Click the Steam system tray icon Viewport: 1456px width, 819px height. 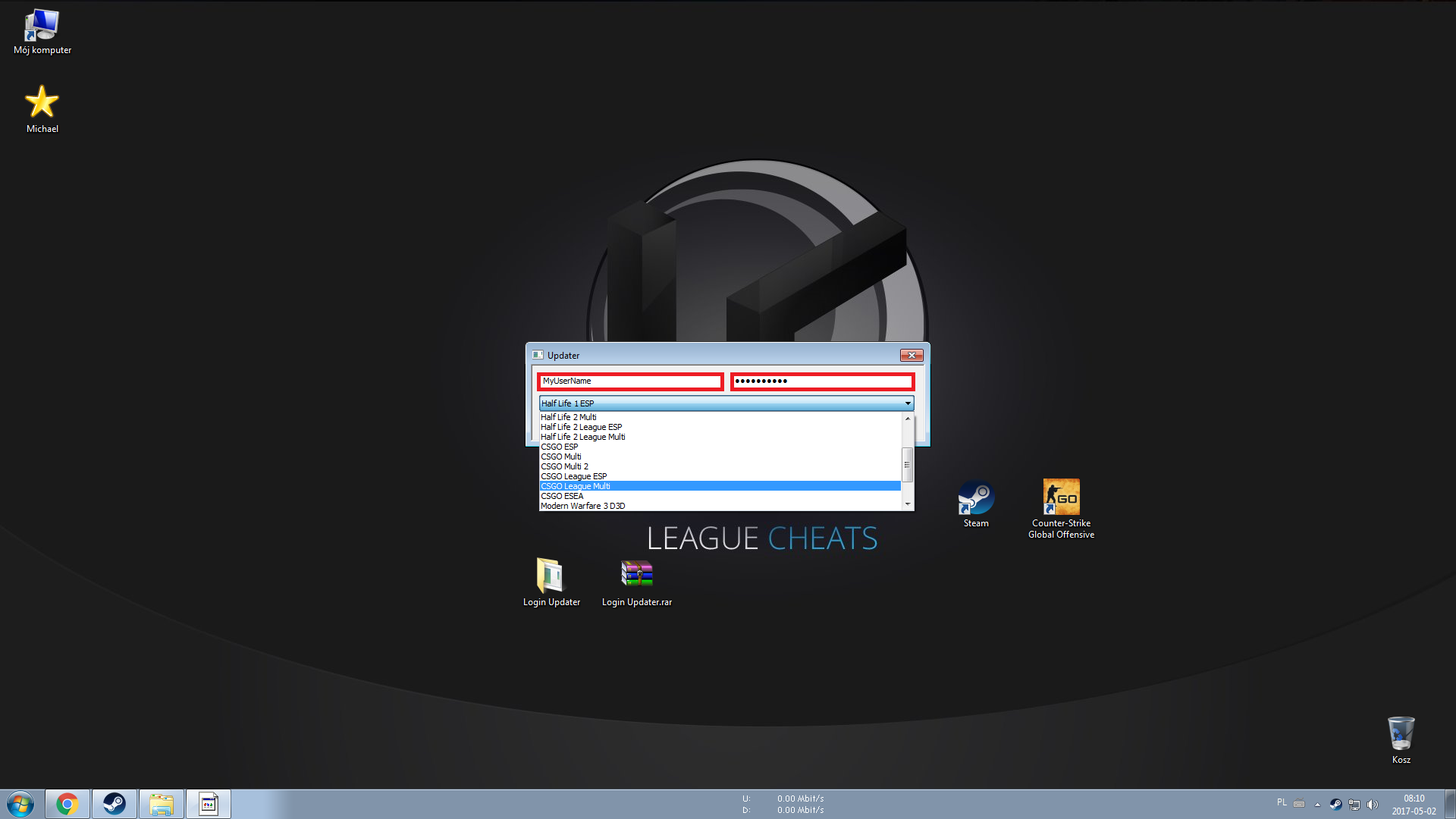1335,805
